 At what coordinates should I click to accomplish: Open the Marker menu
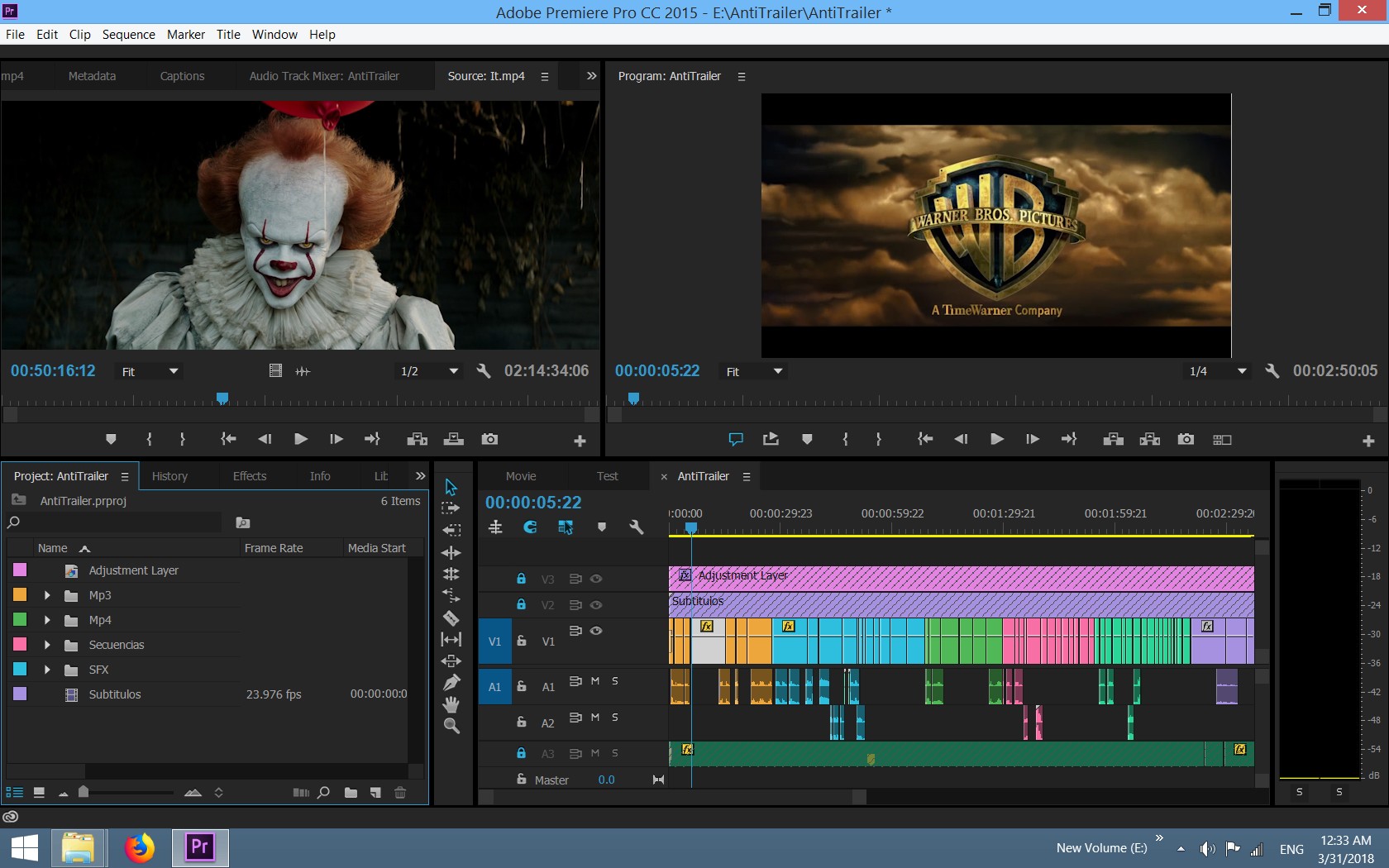pyautogui.click(x=185, y=34)
